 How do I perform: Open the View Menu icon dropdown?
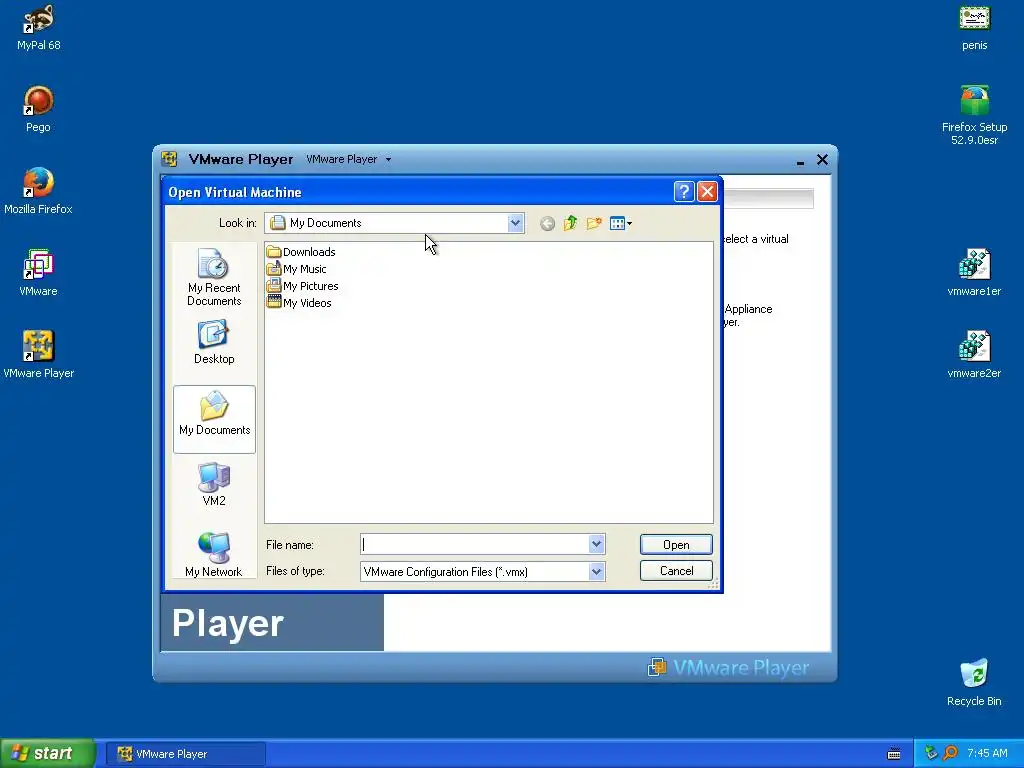[x=620, y=223]
